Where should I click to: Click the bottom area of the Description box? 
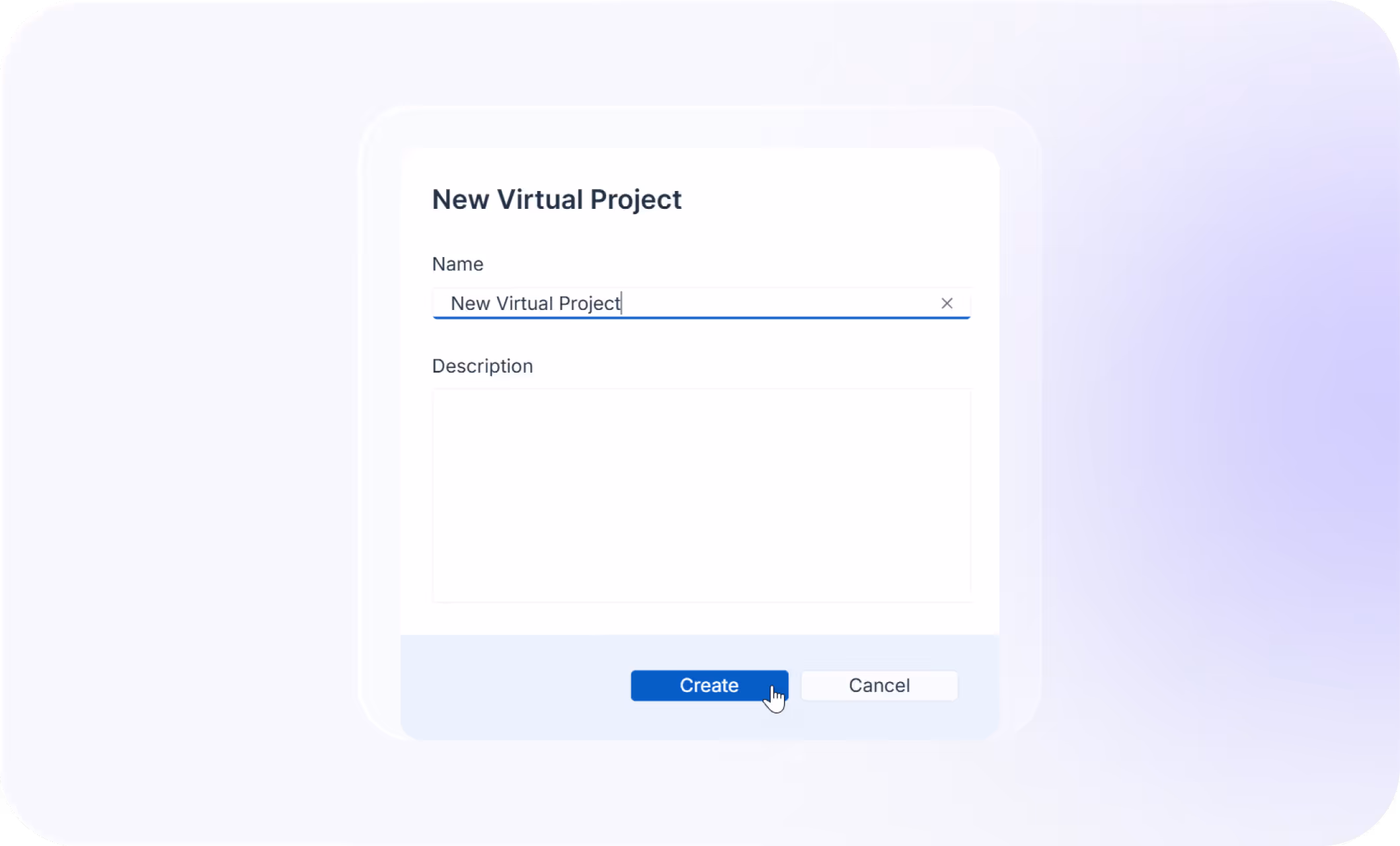coord(701,582)
